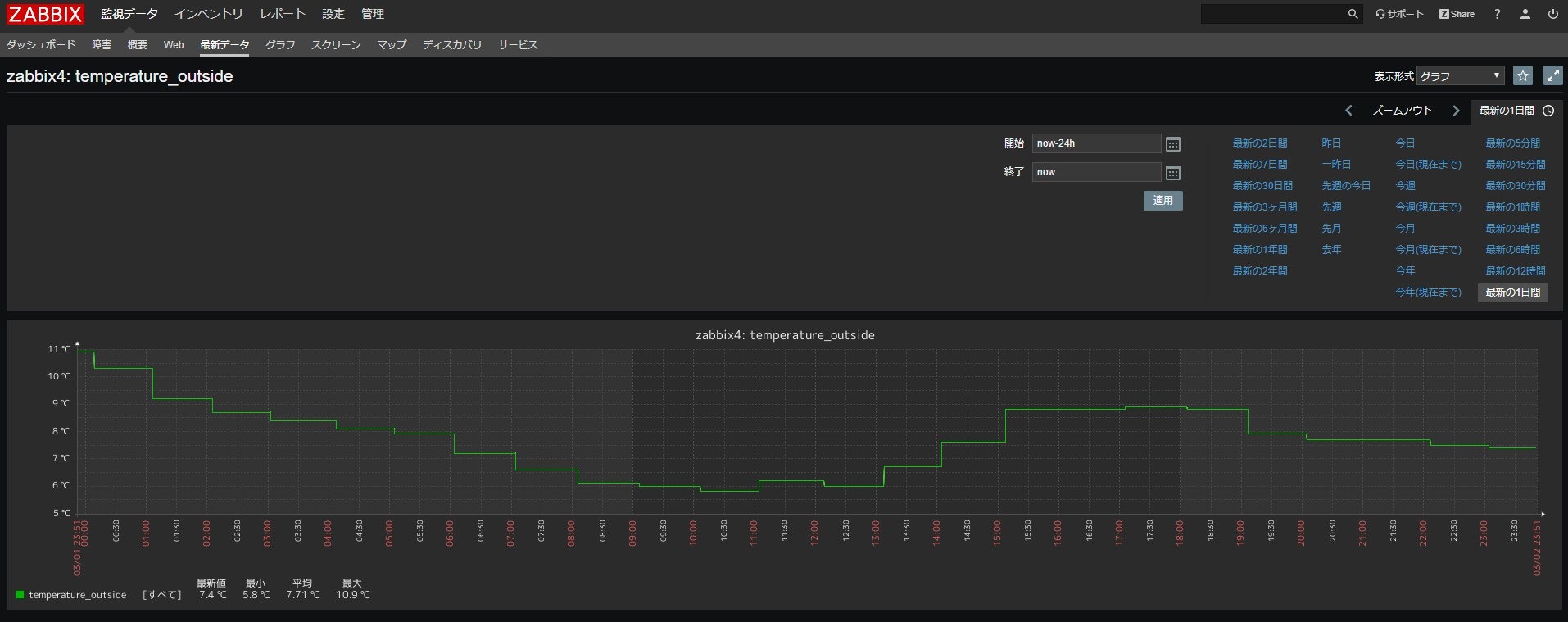Image resolution: width=1568 pixels, height=622 pixels.
Task: Select 最新の3ヶ月間 time range
Action: (x=1265, y=207)
